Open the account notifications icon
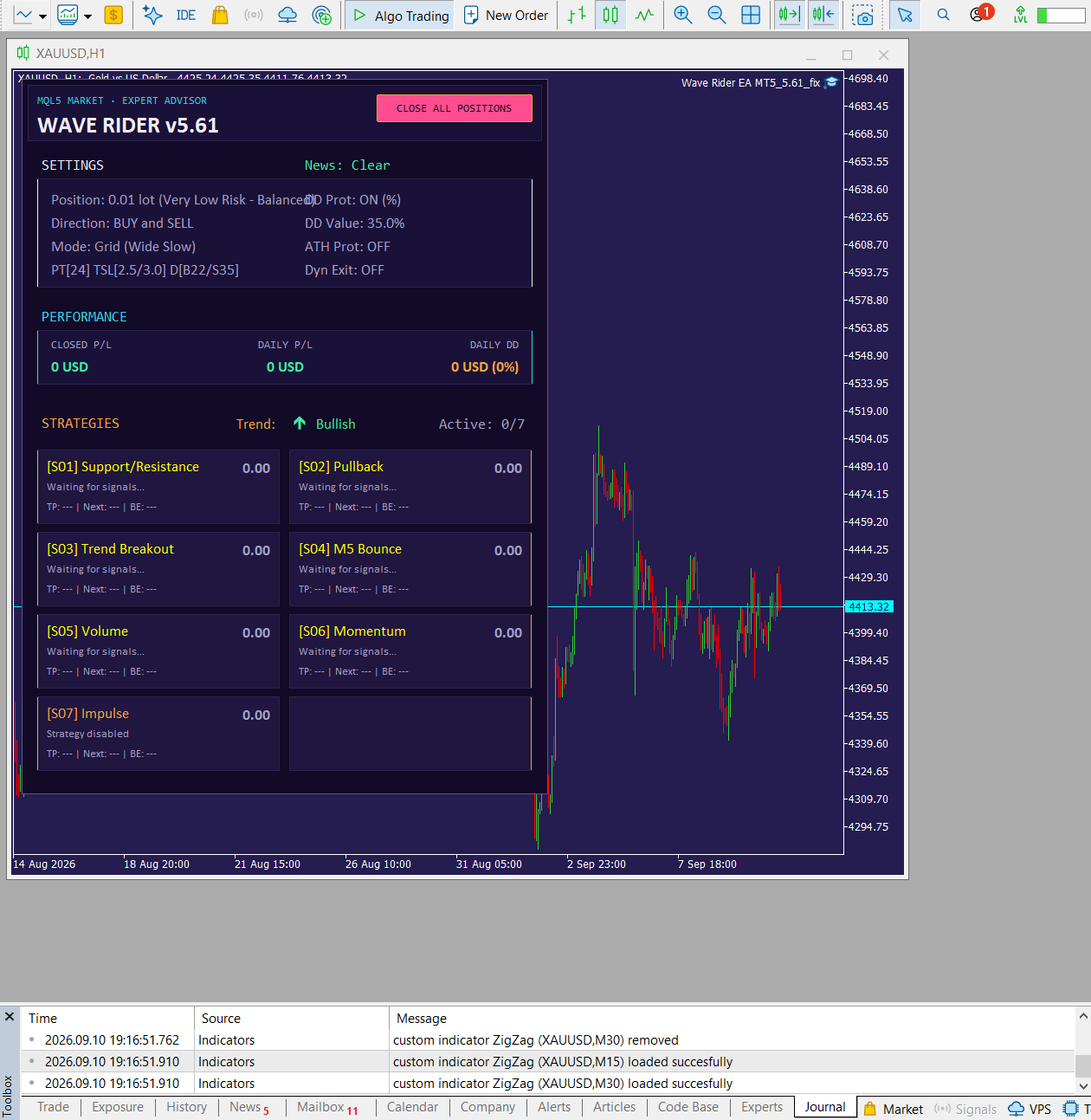Viewport: 1091px width, 1120px height. coord(979,14)
